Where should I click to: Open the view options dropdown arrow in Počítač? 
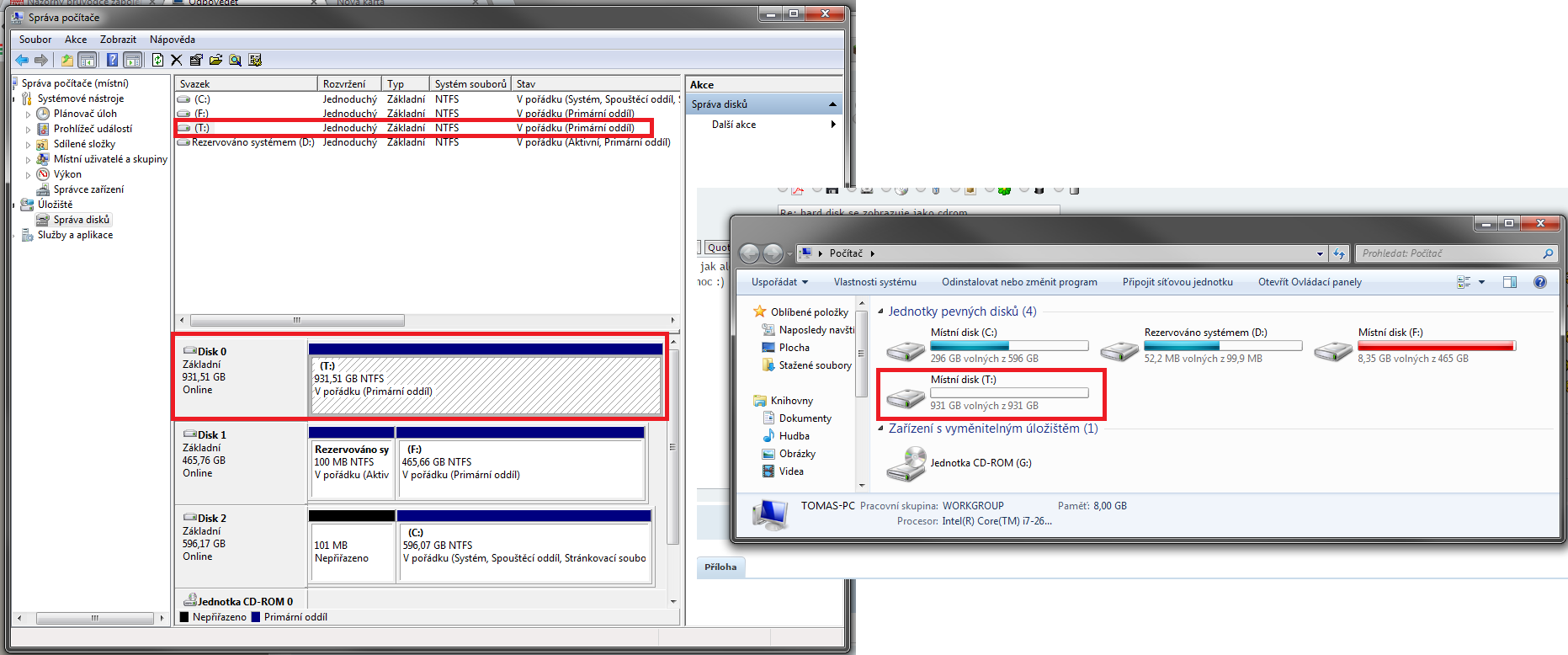point(1481,282)
